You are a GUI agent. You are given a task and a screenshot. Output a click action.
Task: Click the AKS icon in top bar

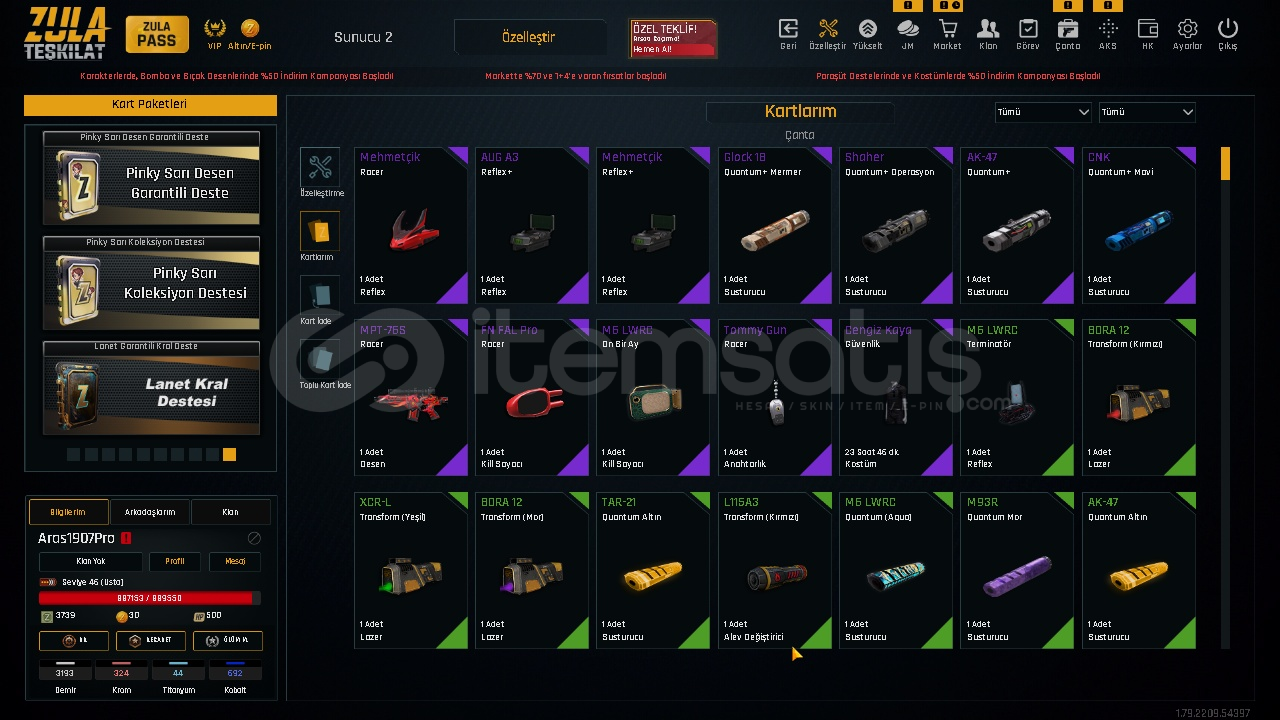1108,29
